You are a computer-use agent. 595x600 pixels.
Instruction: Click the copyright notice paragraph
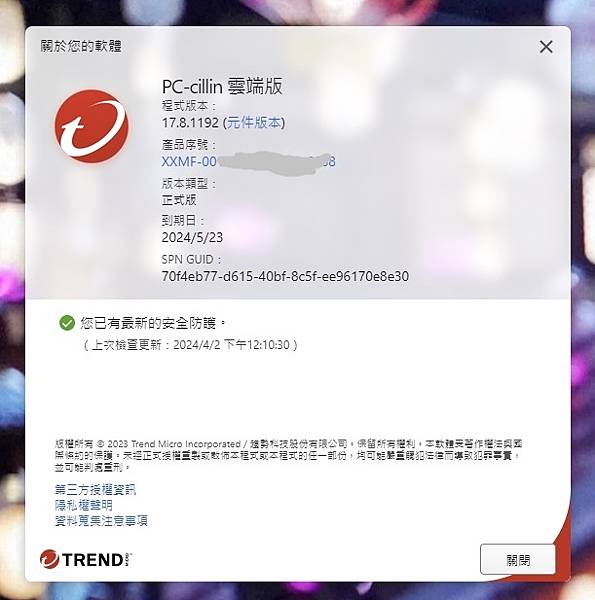pyautogui.click(x=289, y=455)
